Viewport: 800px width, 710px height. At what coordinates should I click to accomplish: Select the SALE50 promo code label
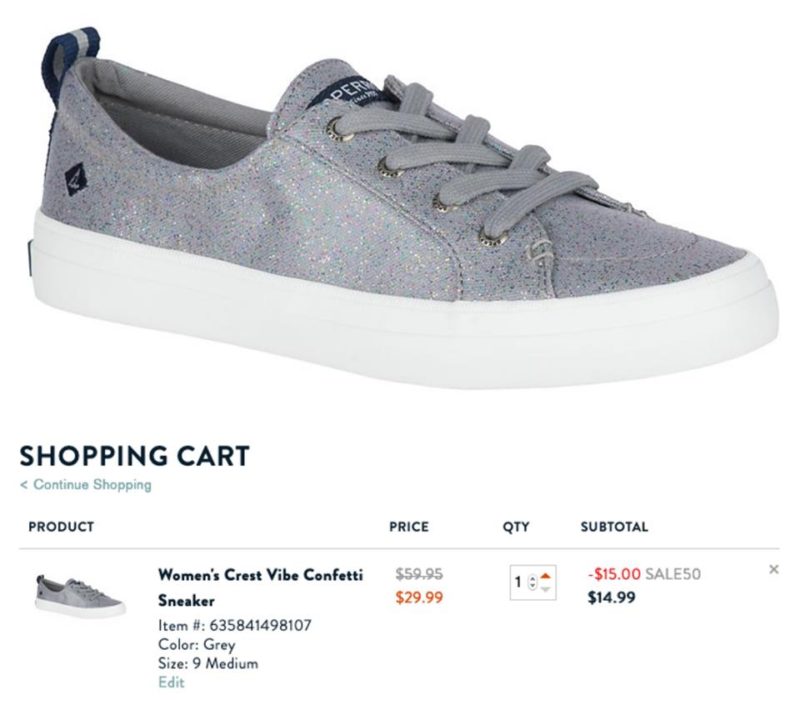click(672, 574)
